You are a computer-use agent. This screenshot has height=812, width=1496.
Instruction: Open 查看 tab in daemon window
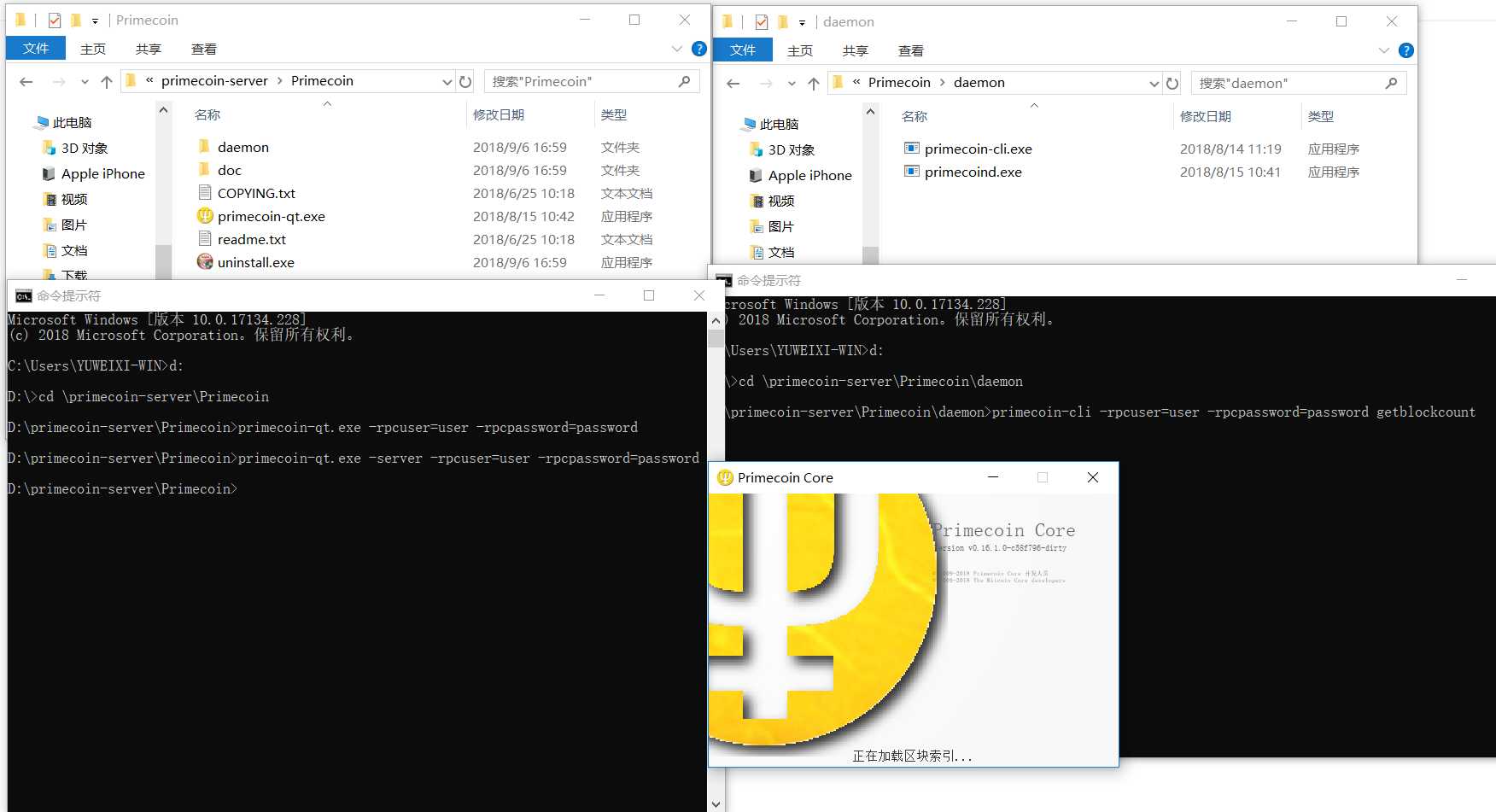911,50
